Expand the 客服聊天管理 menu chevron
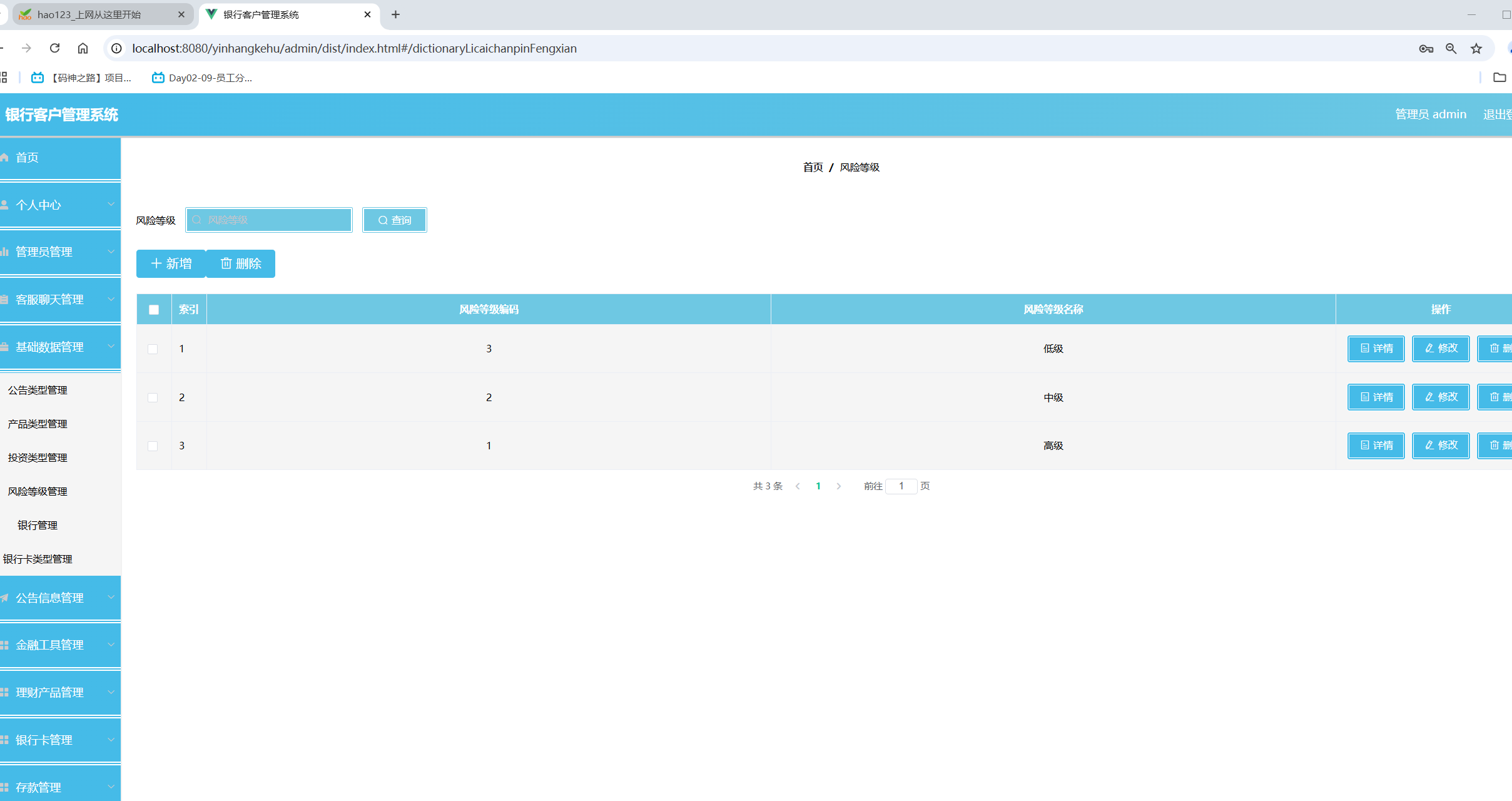1512x801 pixels. tap(111, 299)
